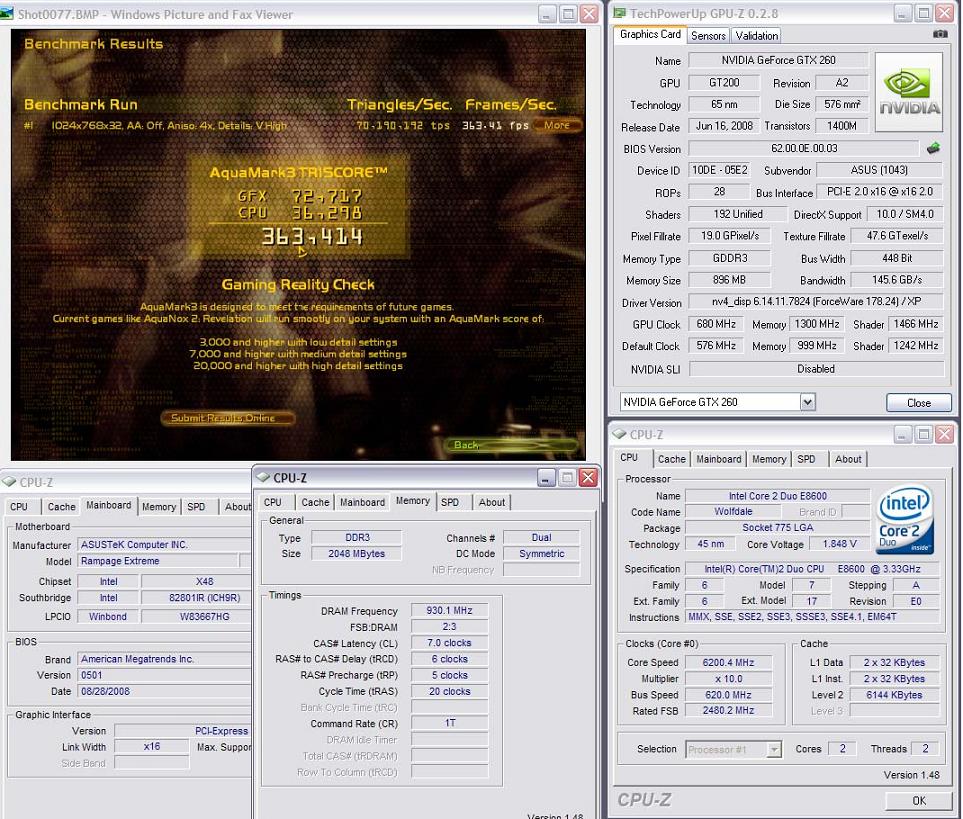Screen dimensions: 963x819
Task: Close the CPU-Z Memory window
Action: click(588, 477)
